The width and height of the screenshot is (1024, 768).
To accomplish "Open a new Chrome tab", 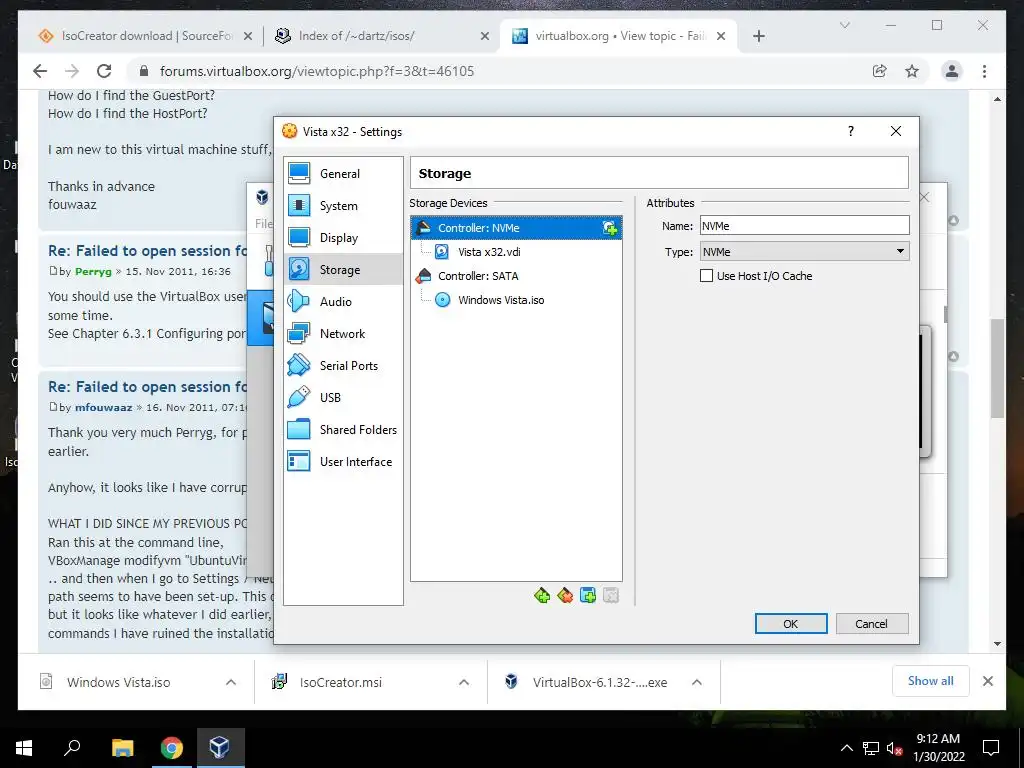I will click(x=758, y=36).
